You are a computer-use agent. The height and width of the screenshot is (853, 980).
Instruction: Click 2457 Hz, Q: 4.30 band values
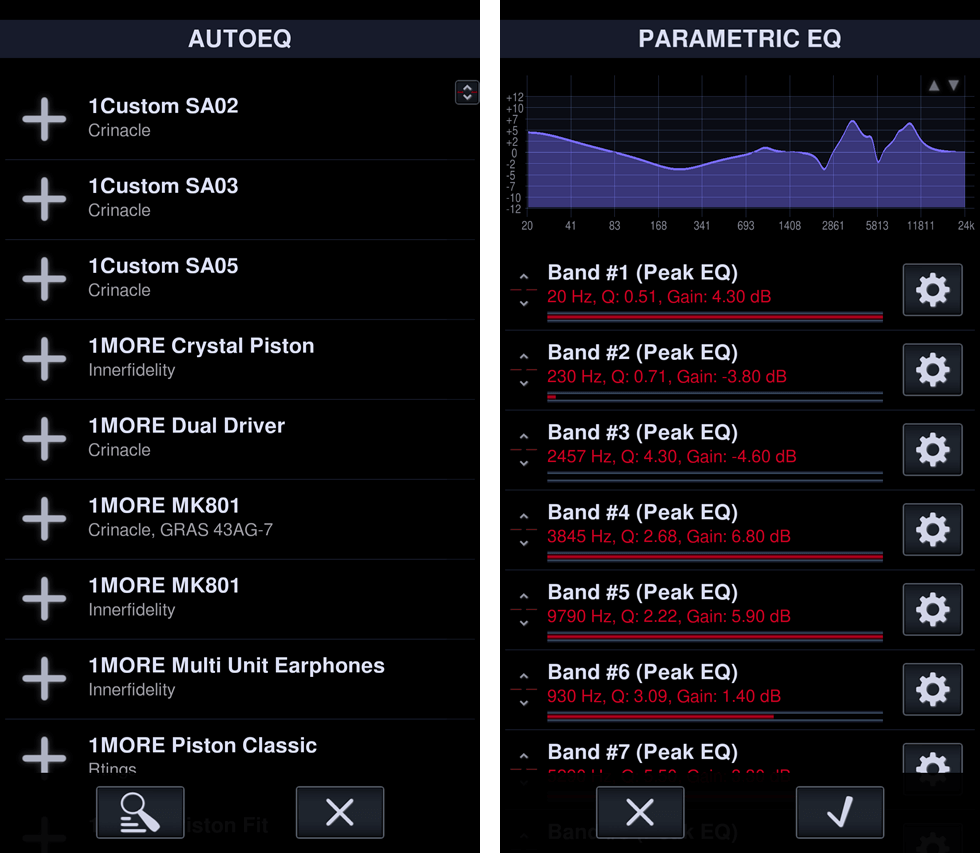[672, 457]
